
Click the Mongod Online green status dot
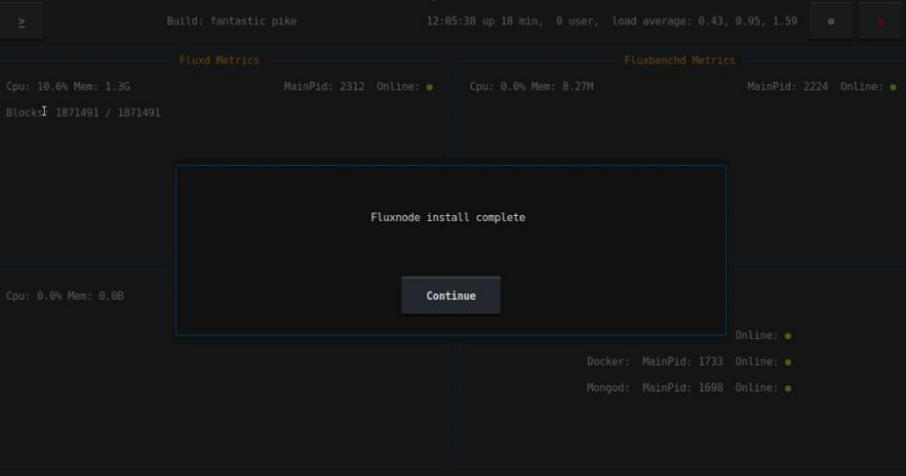788,388
